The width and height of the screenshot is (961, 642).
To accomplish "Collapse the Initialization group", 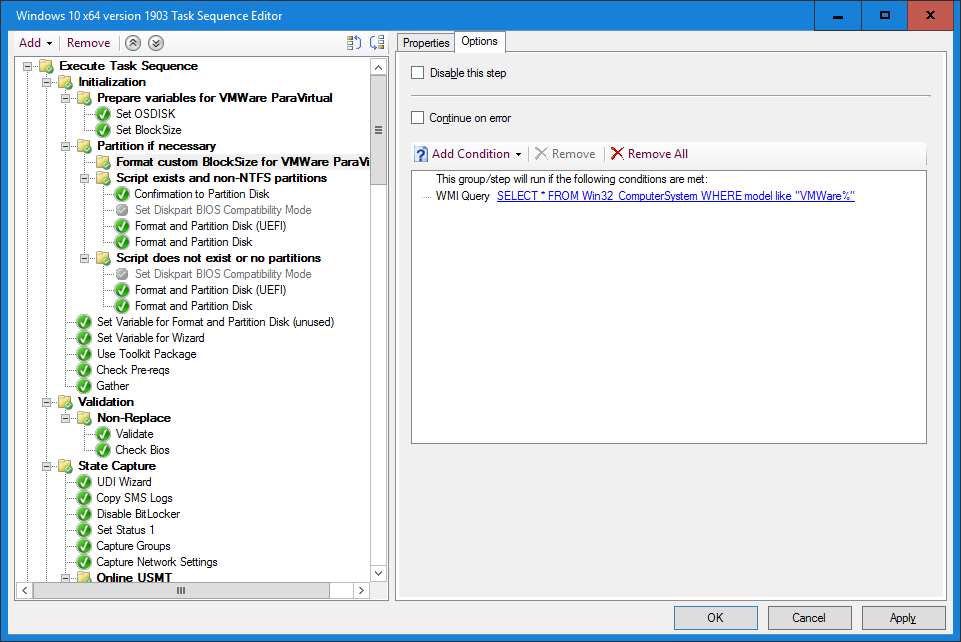I will click(46, 82).
